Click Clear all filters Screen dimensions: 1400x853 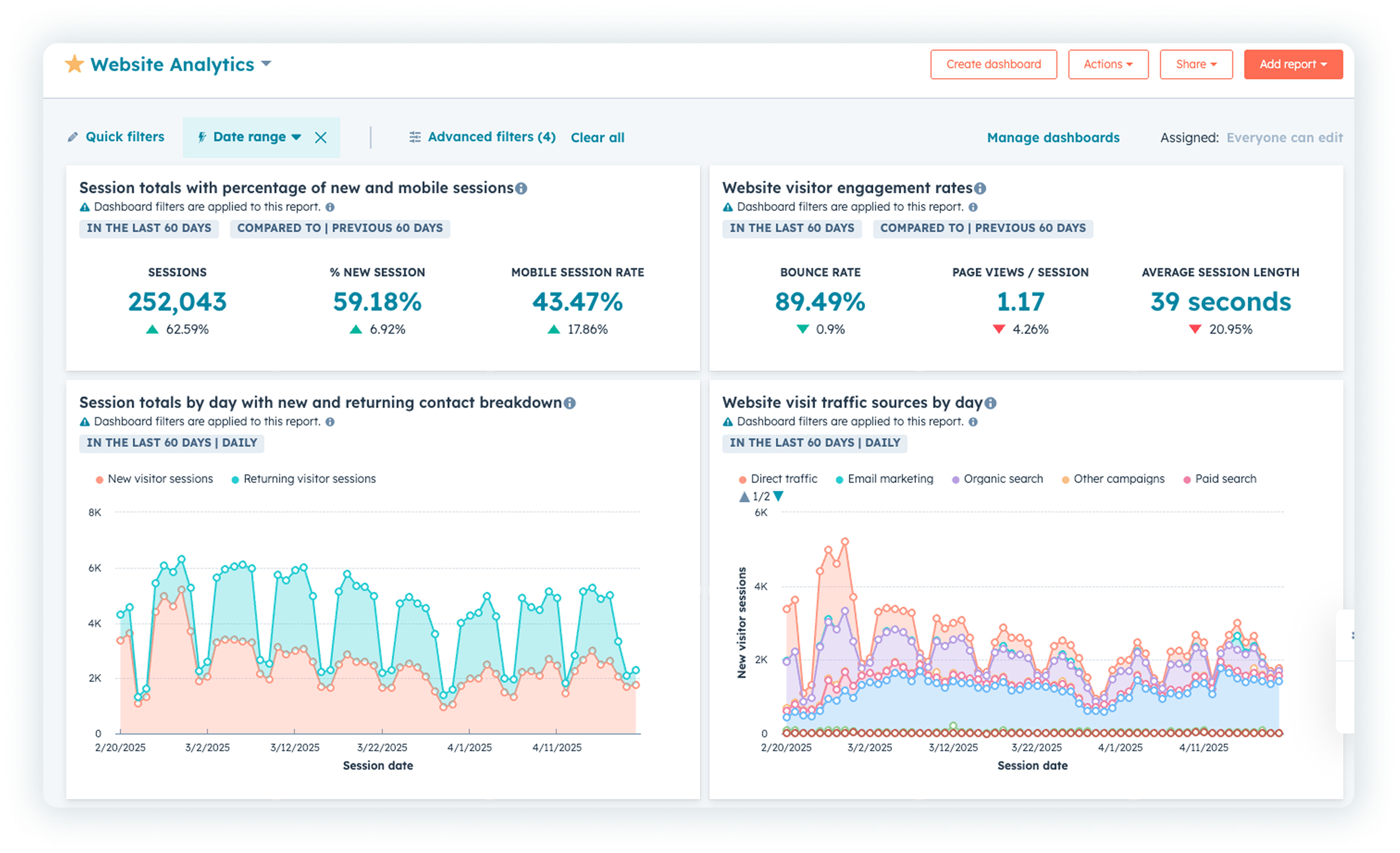tap(597, 137)
